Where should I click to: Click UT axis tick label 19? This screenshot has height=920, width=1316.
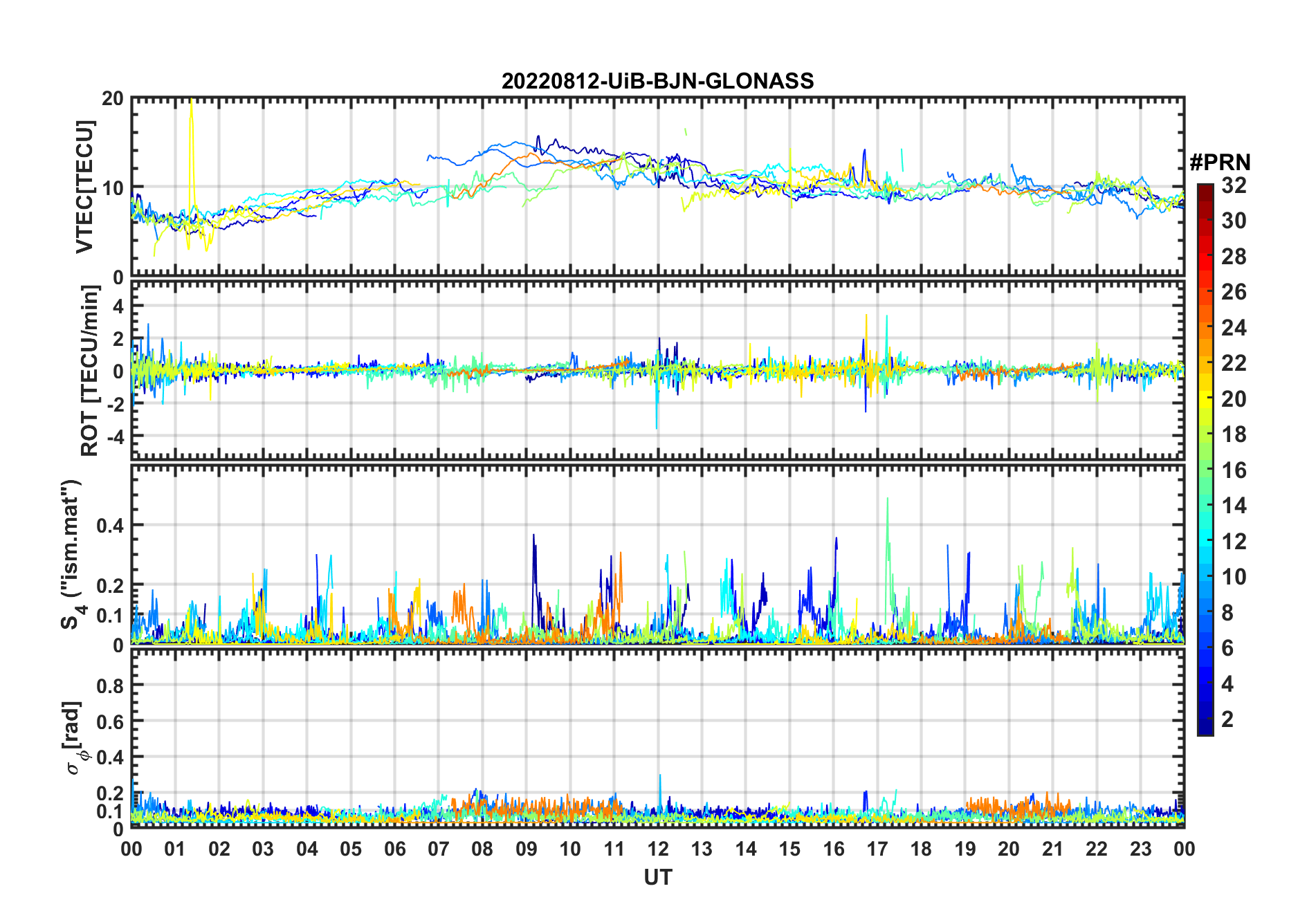pos(965,849)
